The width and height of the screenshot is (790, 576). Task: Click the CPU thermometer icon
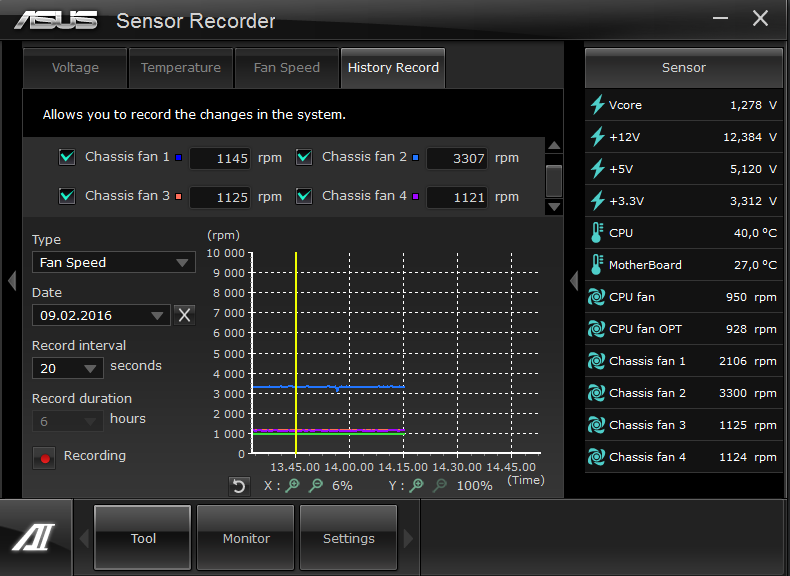point(597,233)
